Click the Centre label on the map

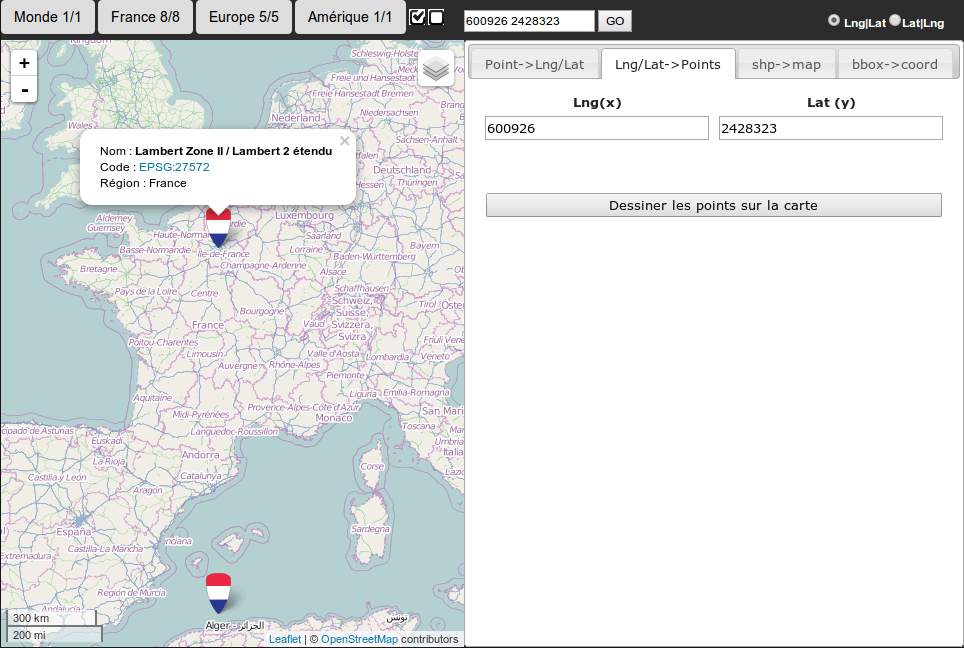click(205, 293)
